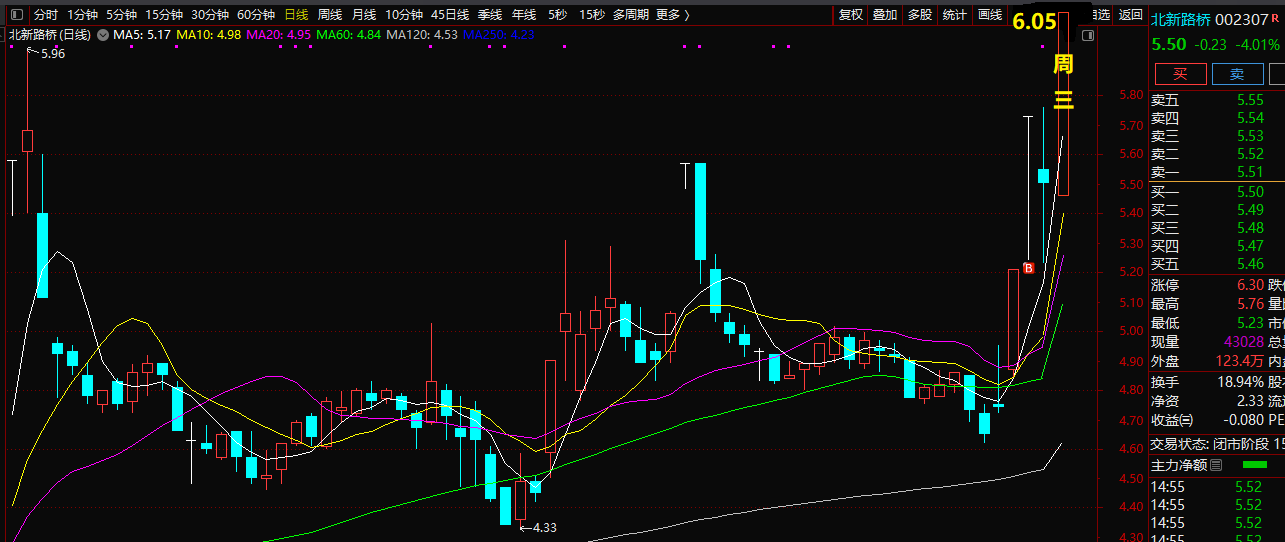This screenshot has height=542, width=1285.
Task: Select the 15分钟 period tab
Action: (x=164, y=15)
